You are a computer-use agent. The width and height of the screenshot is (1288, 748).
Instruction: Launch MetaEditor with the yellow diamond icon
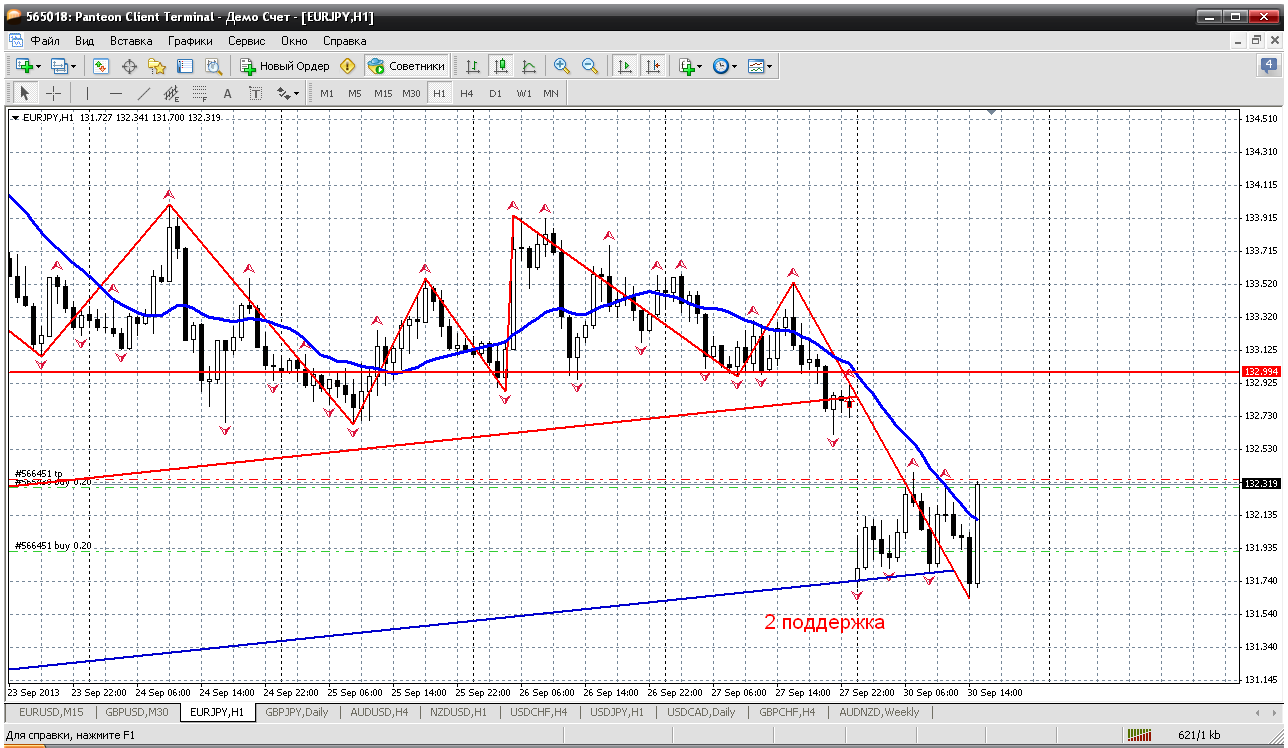348,66
